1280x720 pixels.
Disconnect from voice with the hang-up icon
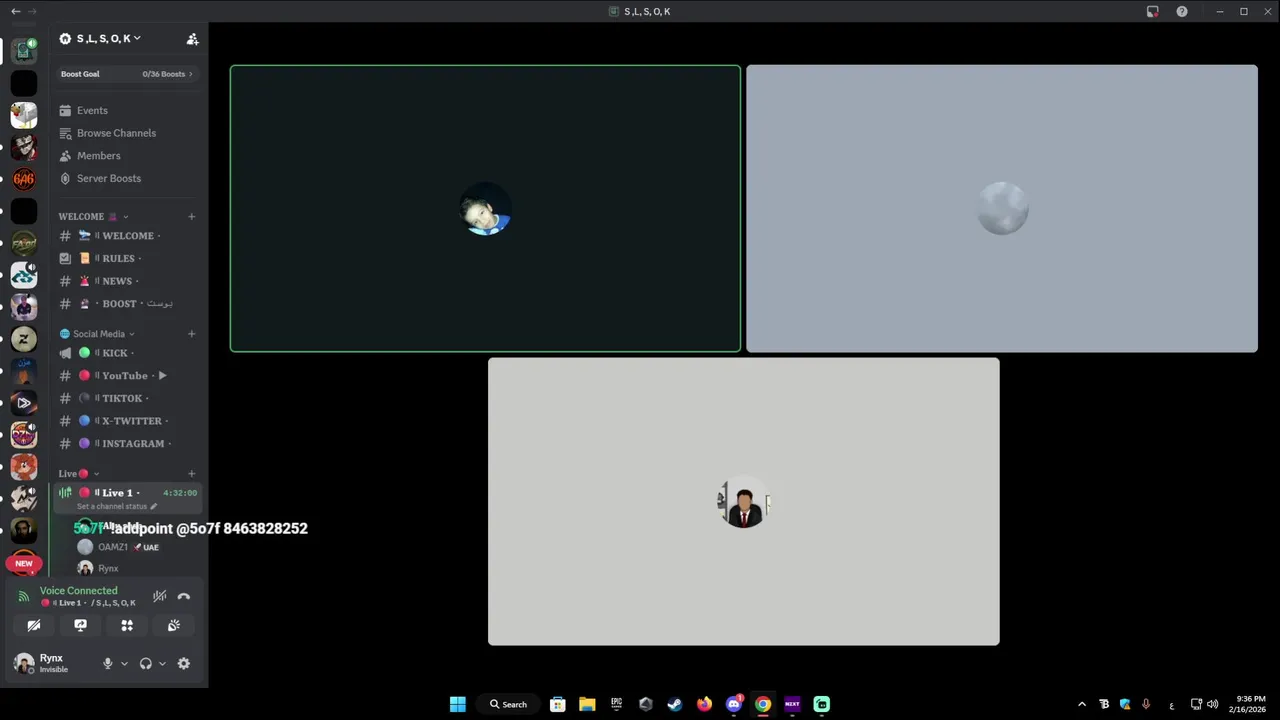coord(184,596)
